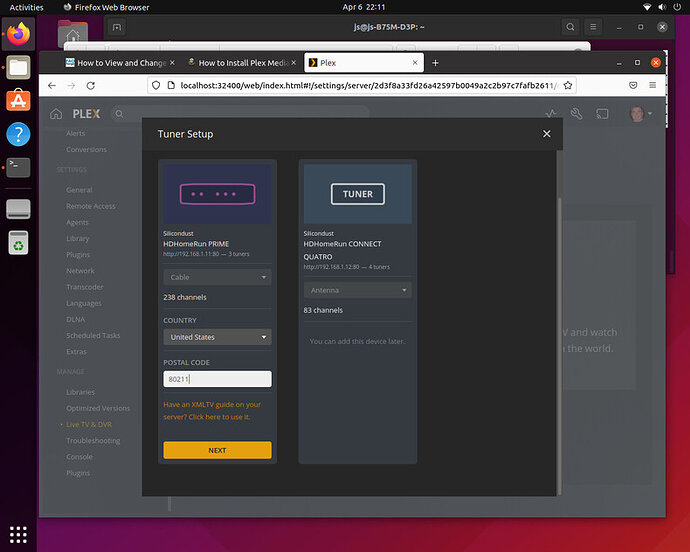Open Files from the Ubuntu dock
Screen dimensions: 690x552
coord(18,67)
